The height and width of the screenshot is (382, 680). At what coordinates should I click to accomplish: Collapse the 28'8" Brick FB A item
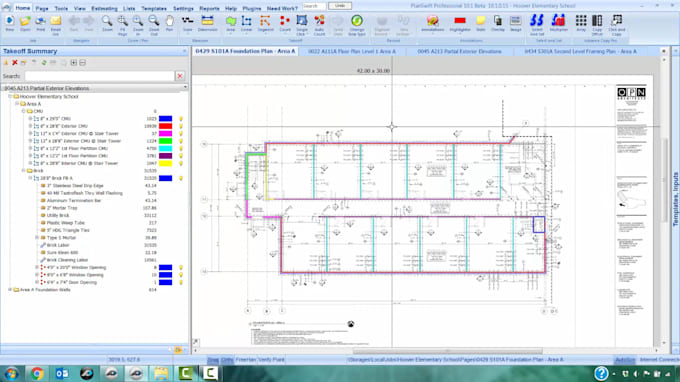(30, 178)
